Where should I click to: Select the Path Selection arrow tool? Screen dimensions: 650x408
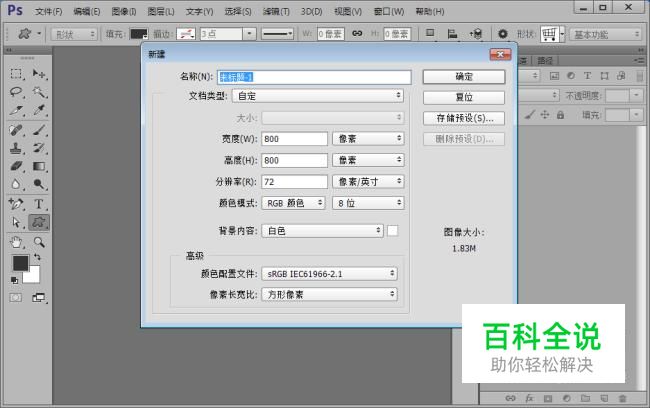tap(16, 222)
